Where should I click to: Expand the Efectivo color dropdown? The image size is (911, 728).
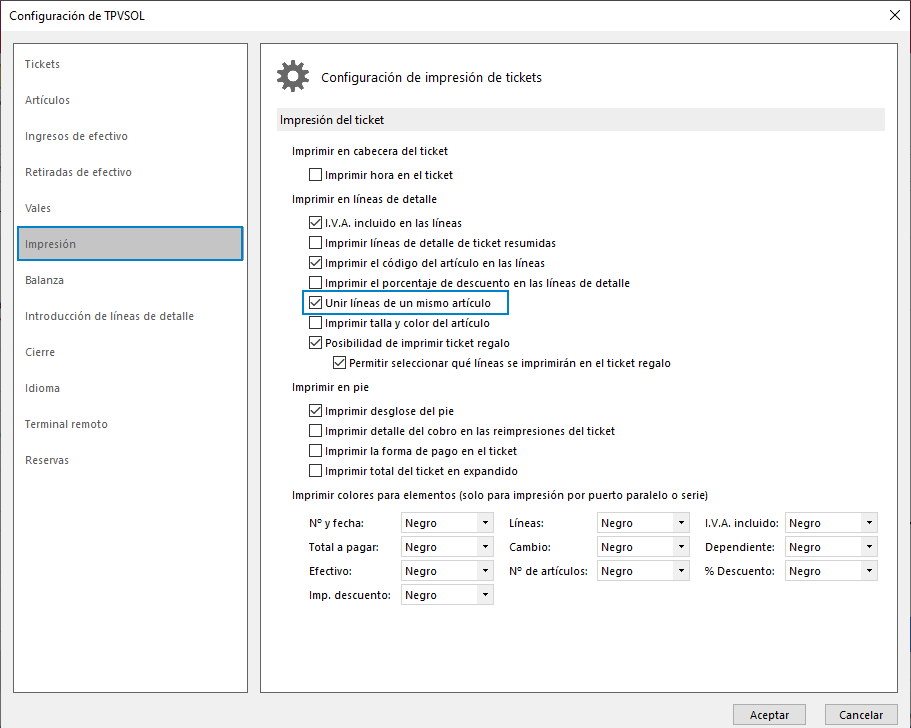point(447,571)
